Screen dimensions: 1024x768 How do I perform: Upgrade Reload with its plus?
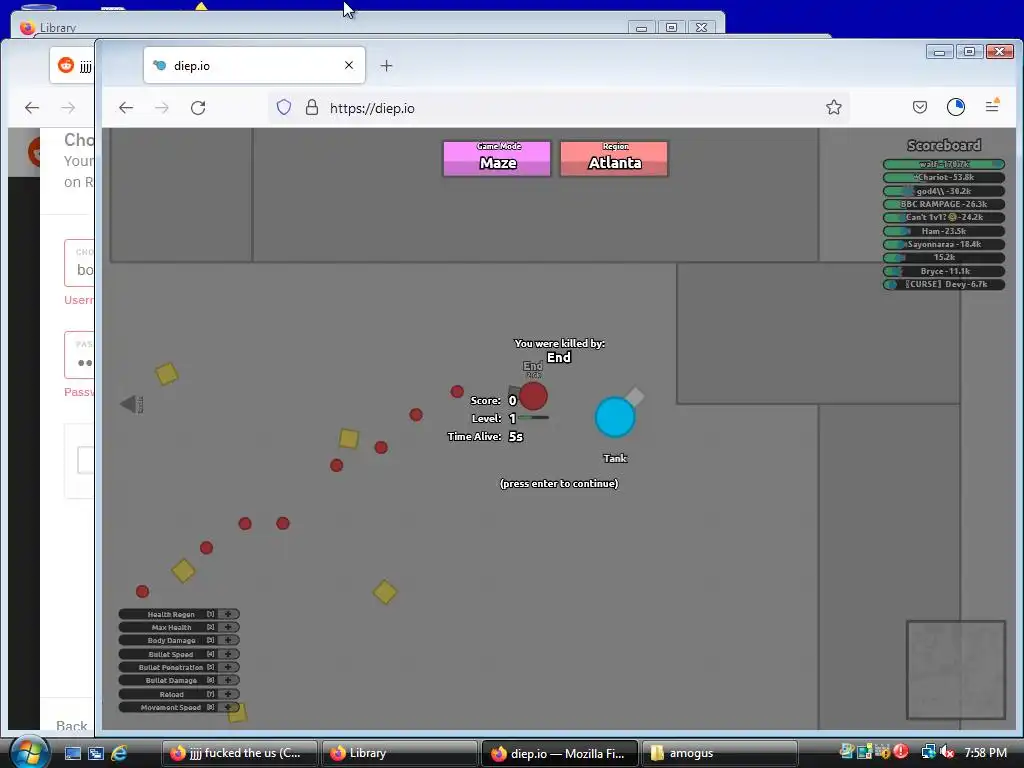[x=228, y=694]
